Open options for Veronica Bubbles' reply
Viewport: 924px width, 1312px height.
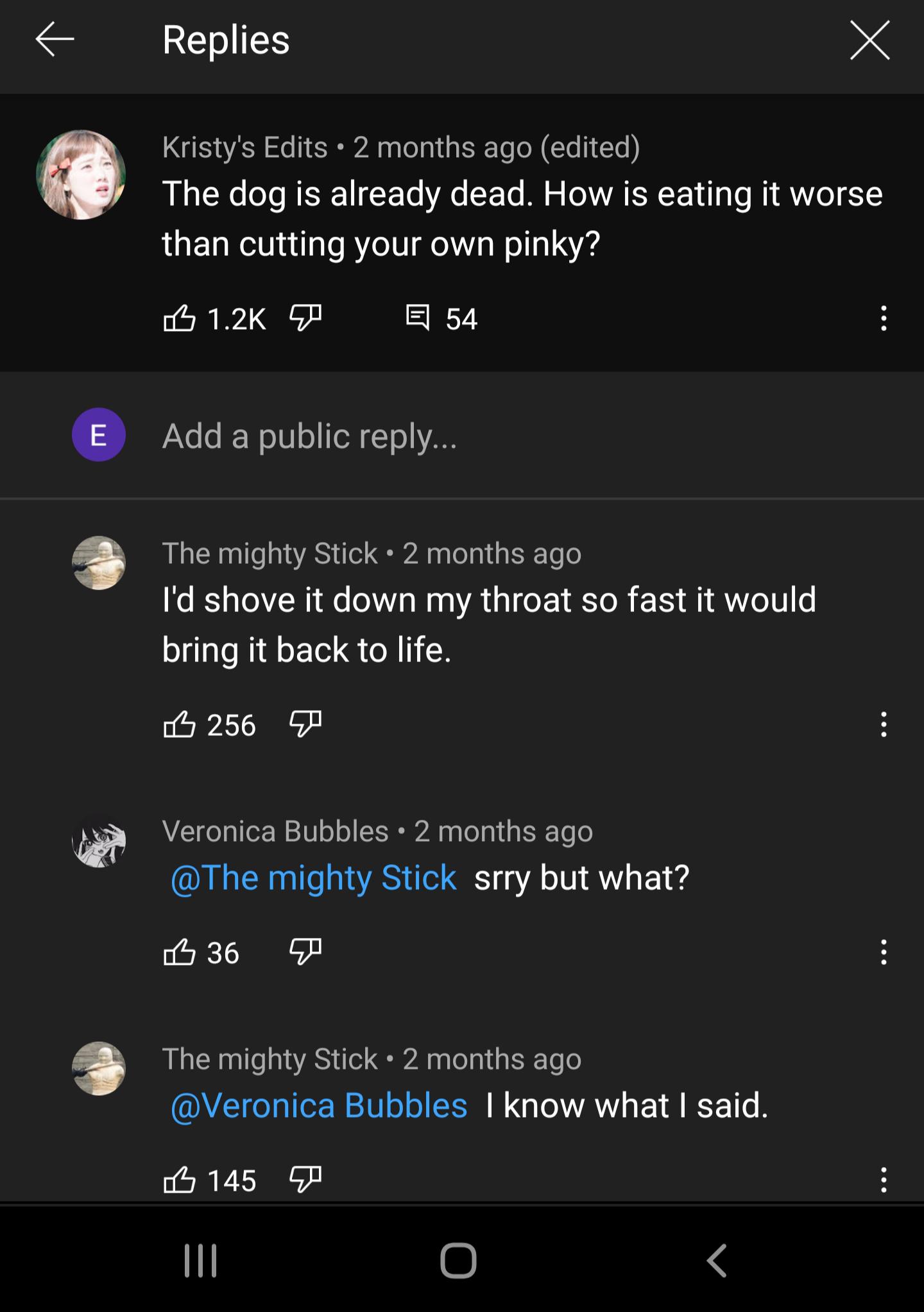(884, 953)
